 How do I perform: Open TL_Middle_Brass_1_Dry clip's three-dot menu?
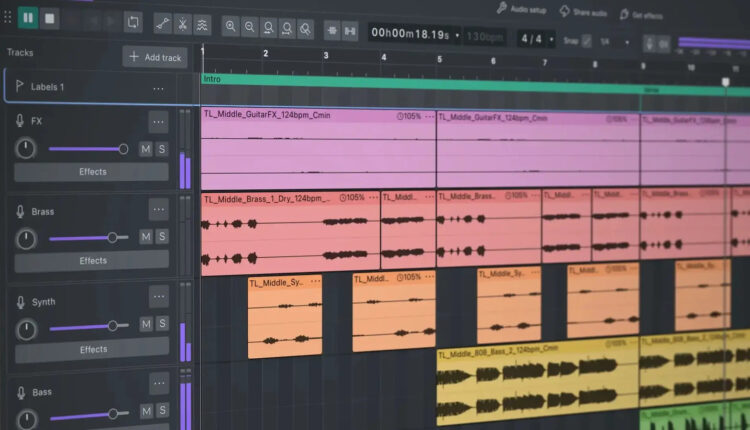point(373,198)
